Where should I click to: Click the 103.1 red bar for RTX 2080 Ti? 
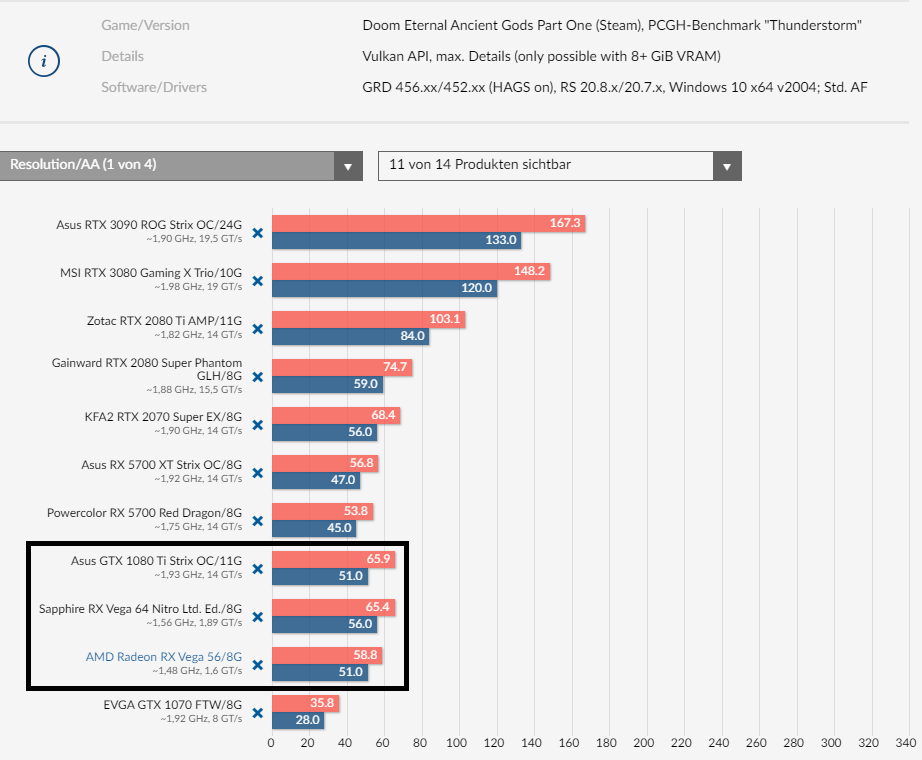(368, 319)
